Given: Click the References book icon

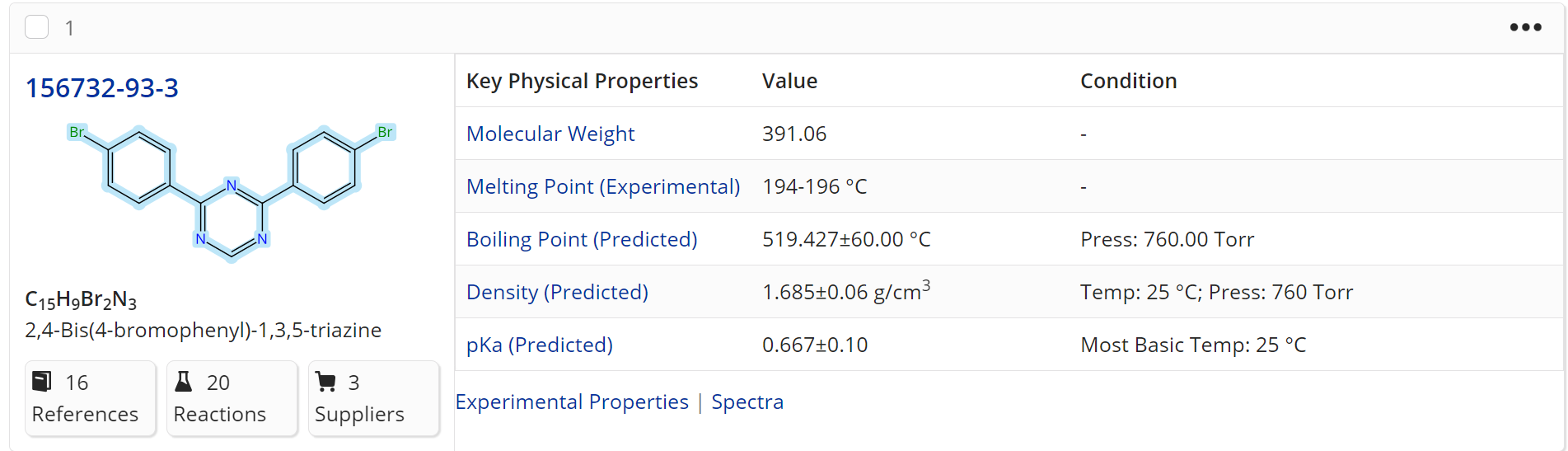Looking at the screenshot, I should pos(41,381).
